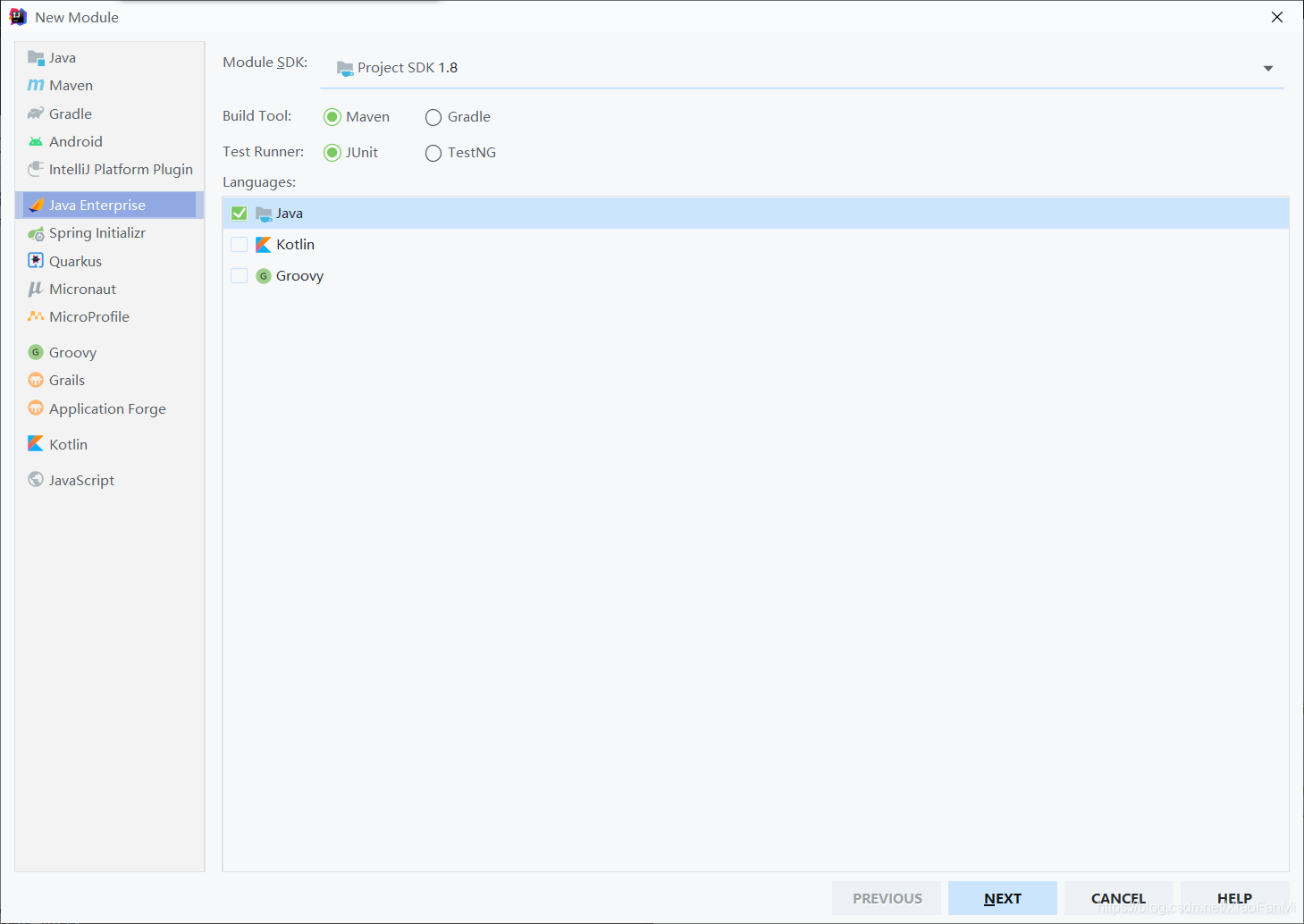This screenshot has width=1304, height=924.
Task: Click the Project SDK 1.8 combo box
Action: (802, 68)
